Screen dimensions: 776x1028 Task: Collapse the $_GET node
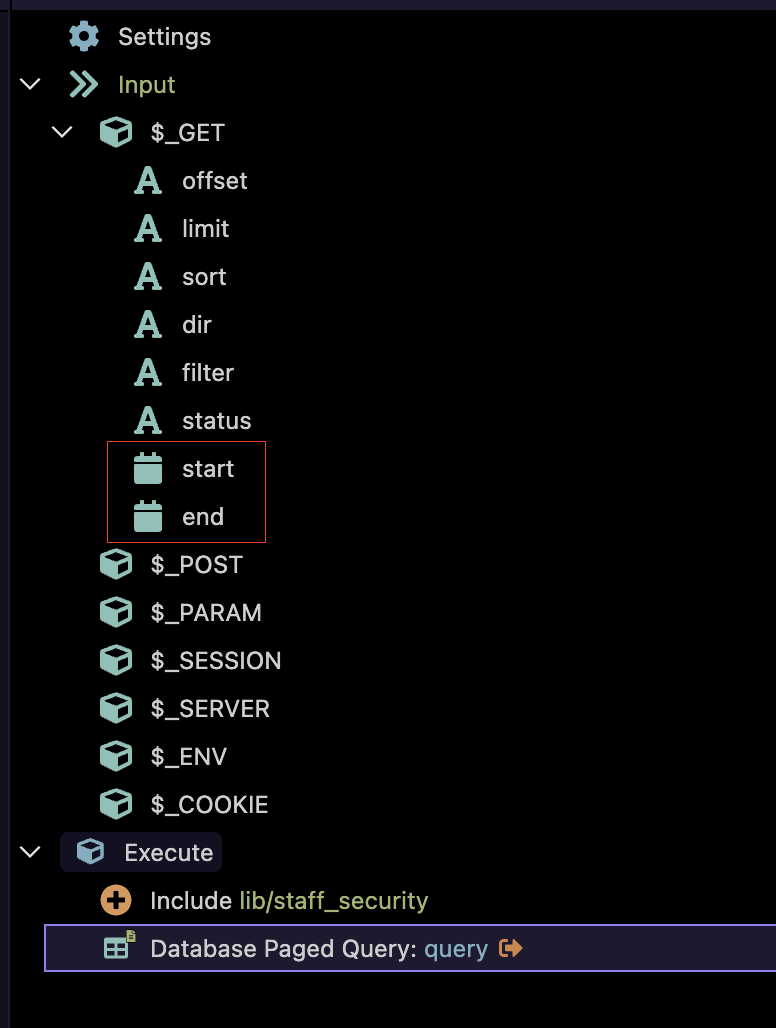click(63, 133)
